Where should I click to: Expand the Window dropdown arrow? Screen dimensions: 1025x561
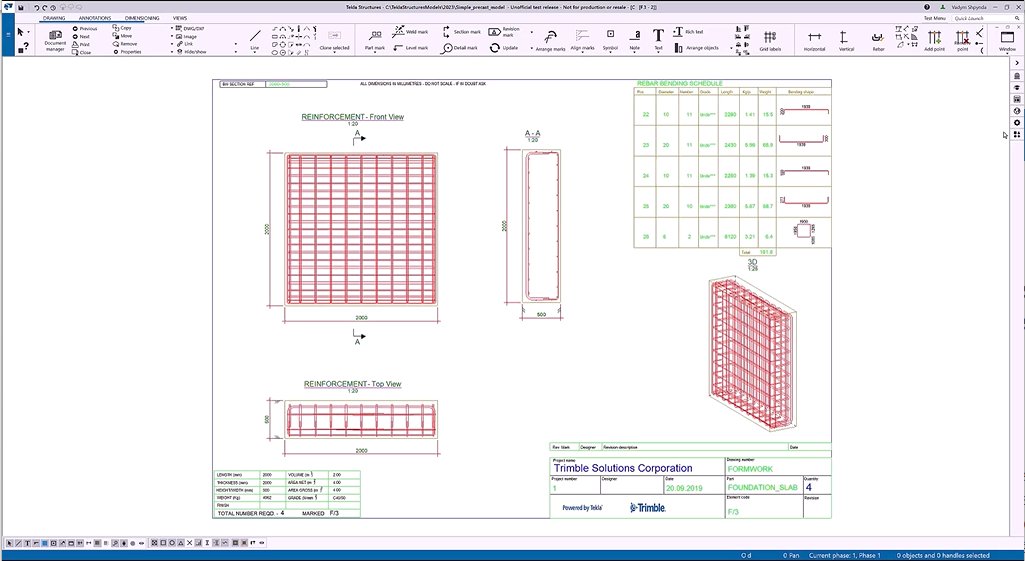click(x=1007, y=53)
